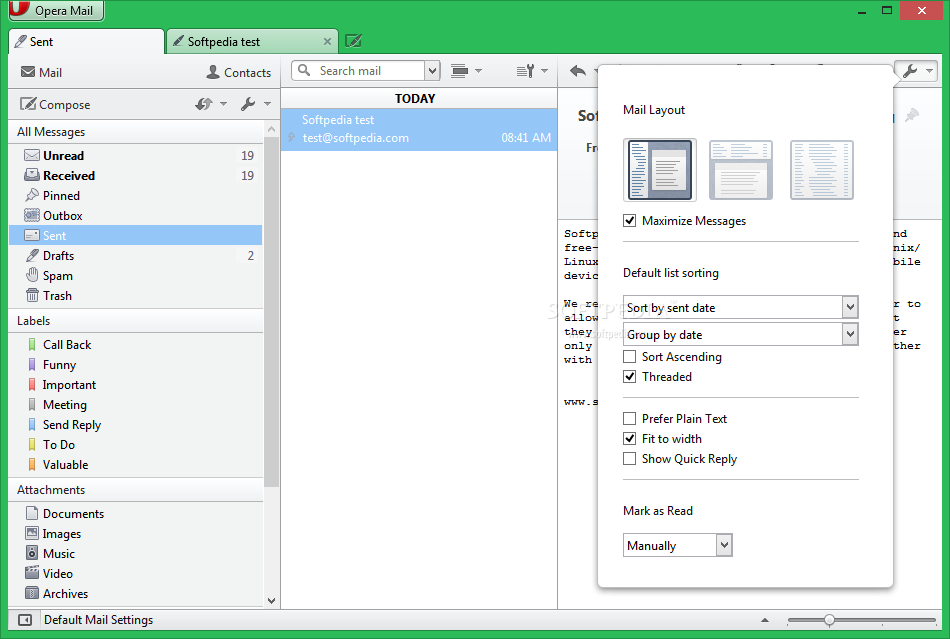Image resolution: width=950 pixels, height=639 pixels.
Task: Open the Received folder
Action: click(136, 176)
